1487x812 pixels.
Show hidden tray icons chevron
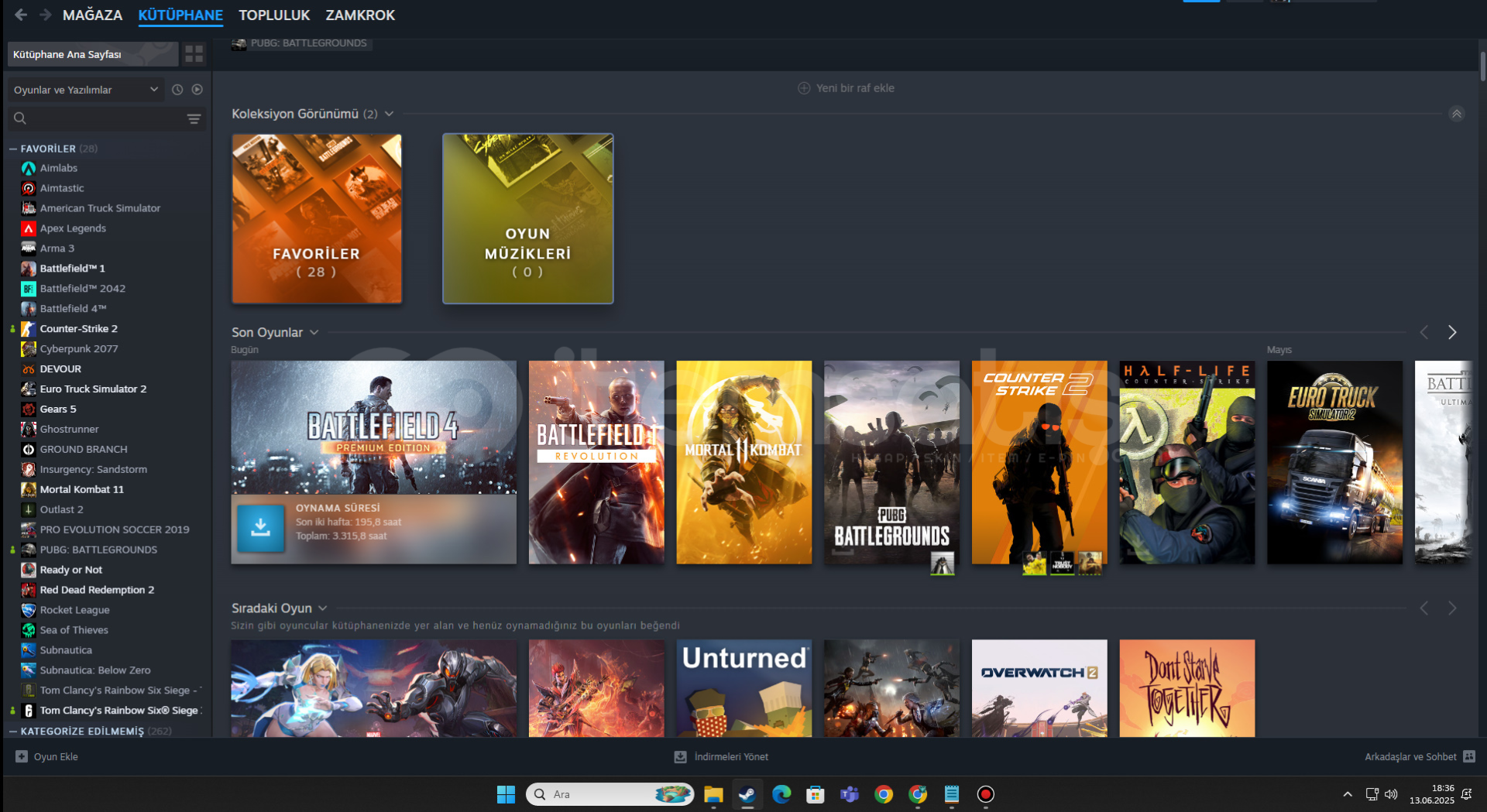1348,794
